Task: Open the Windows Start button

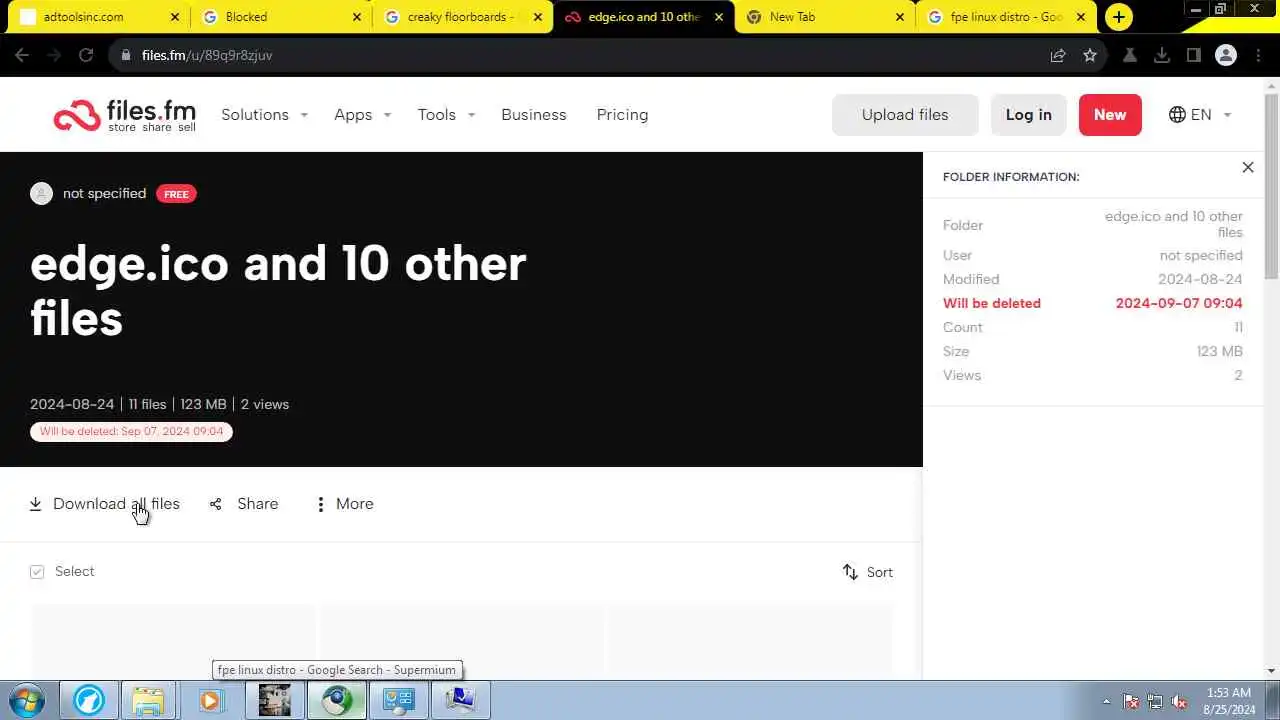Action: pyautogui.click(x=26, y=700)
